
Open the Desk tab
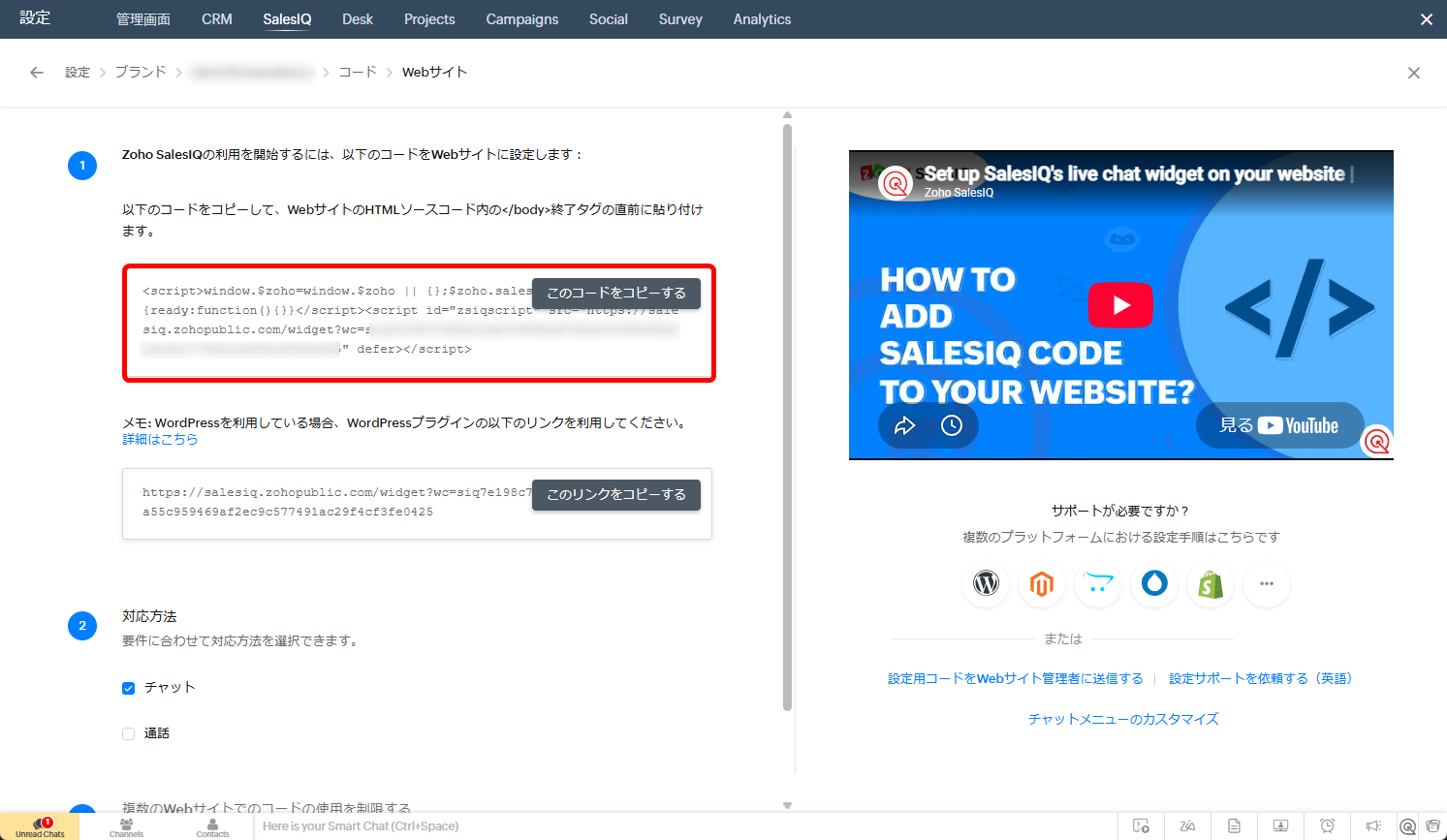[x=358, y=19]
